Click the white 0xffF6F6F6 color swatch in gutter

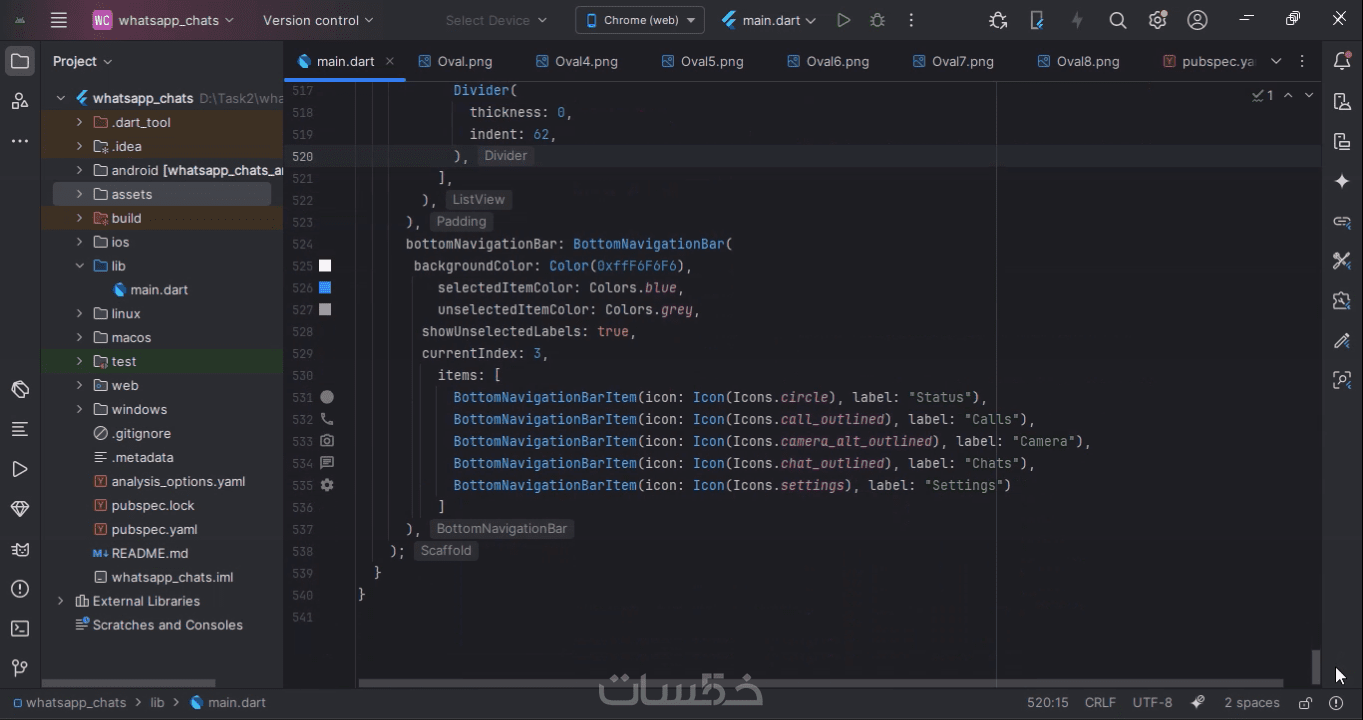pos(325,266)
